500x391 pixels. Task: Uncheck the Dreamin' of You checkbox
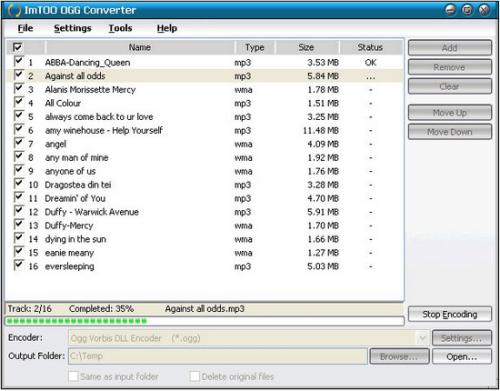18,197
